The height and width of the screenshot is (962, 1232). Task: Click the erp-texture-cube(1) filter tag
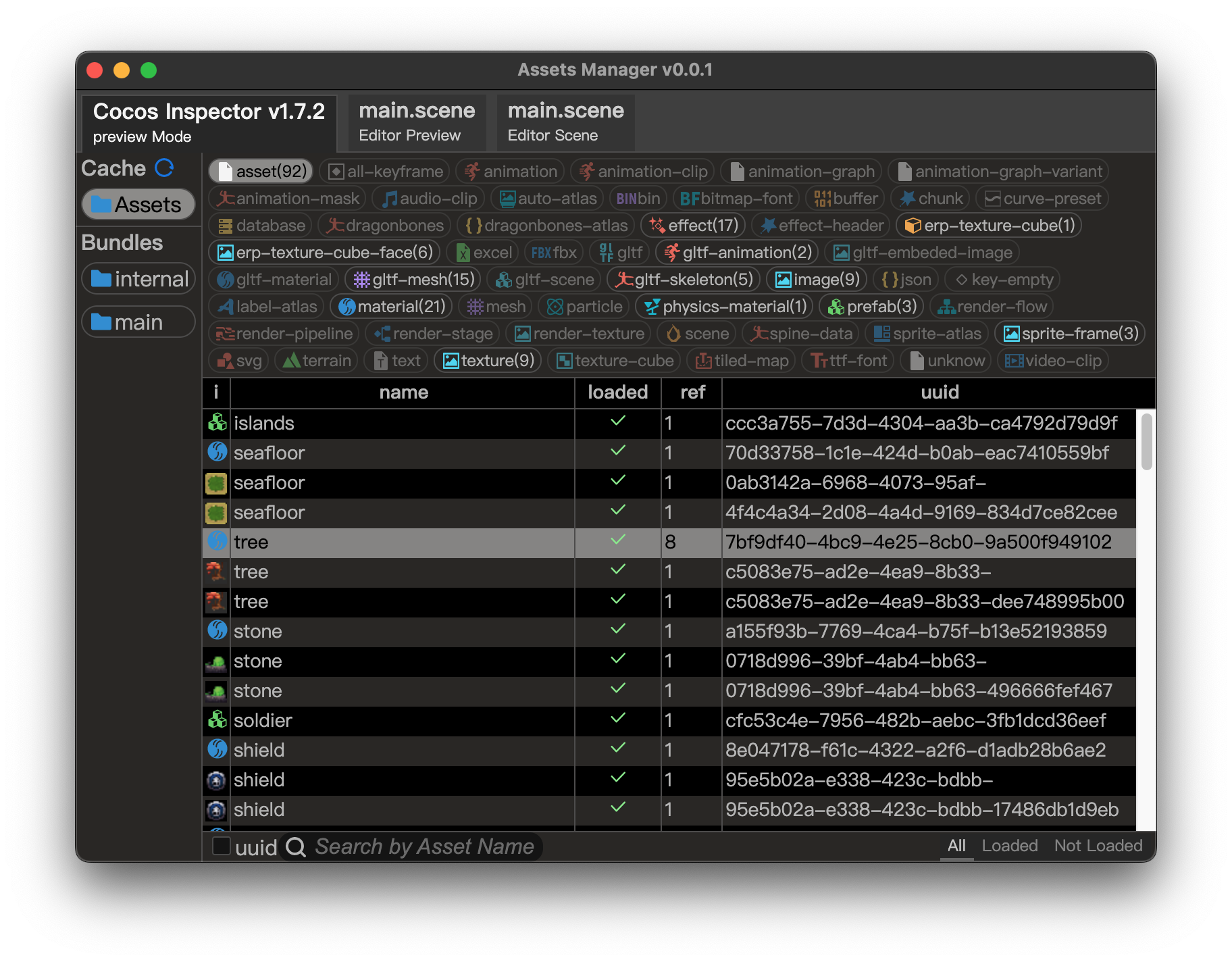(989, 226)
